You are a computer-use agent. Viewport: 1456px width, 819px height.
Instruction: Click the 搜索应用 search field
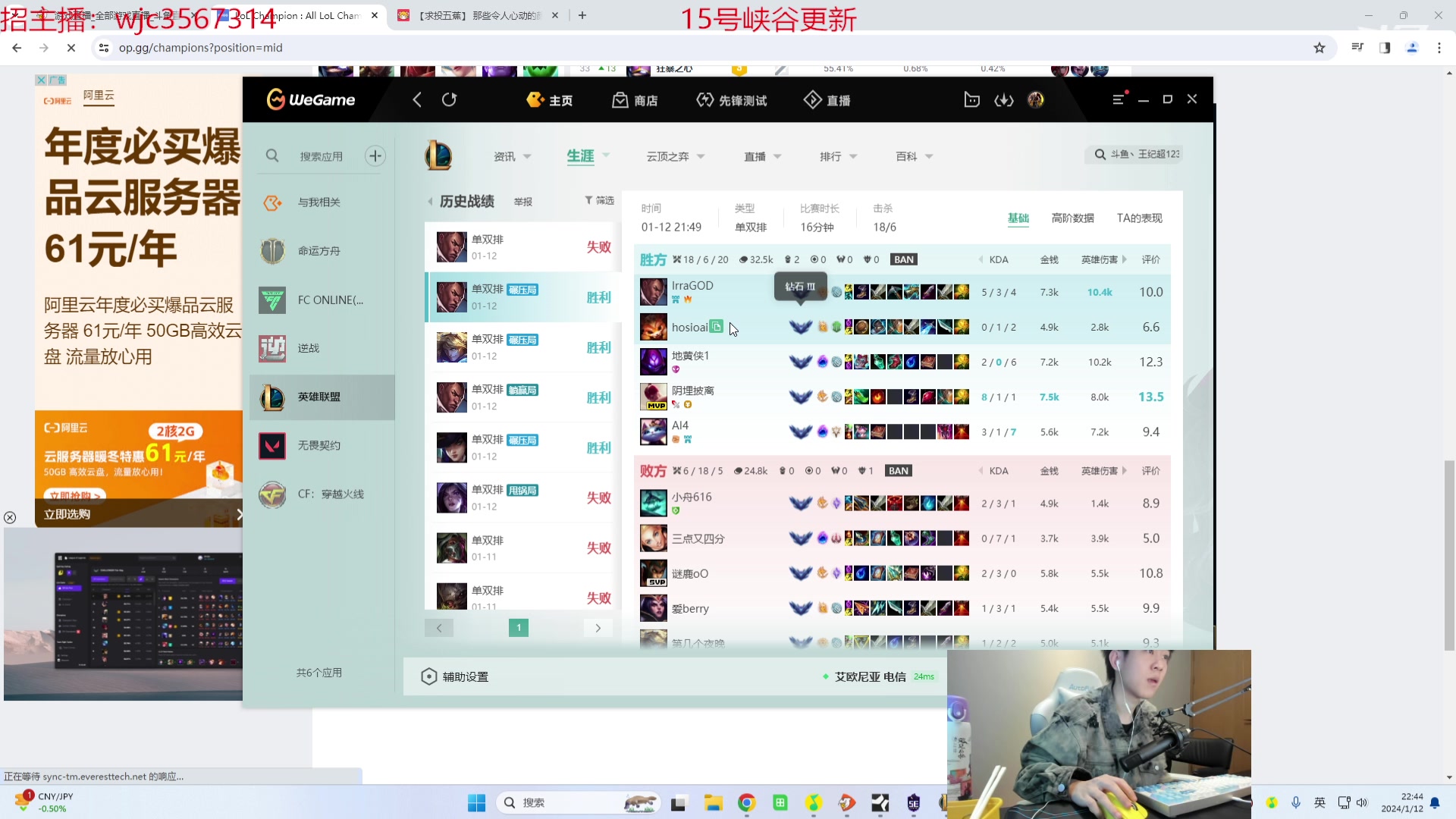[321, 156]
